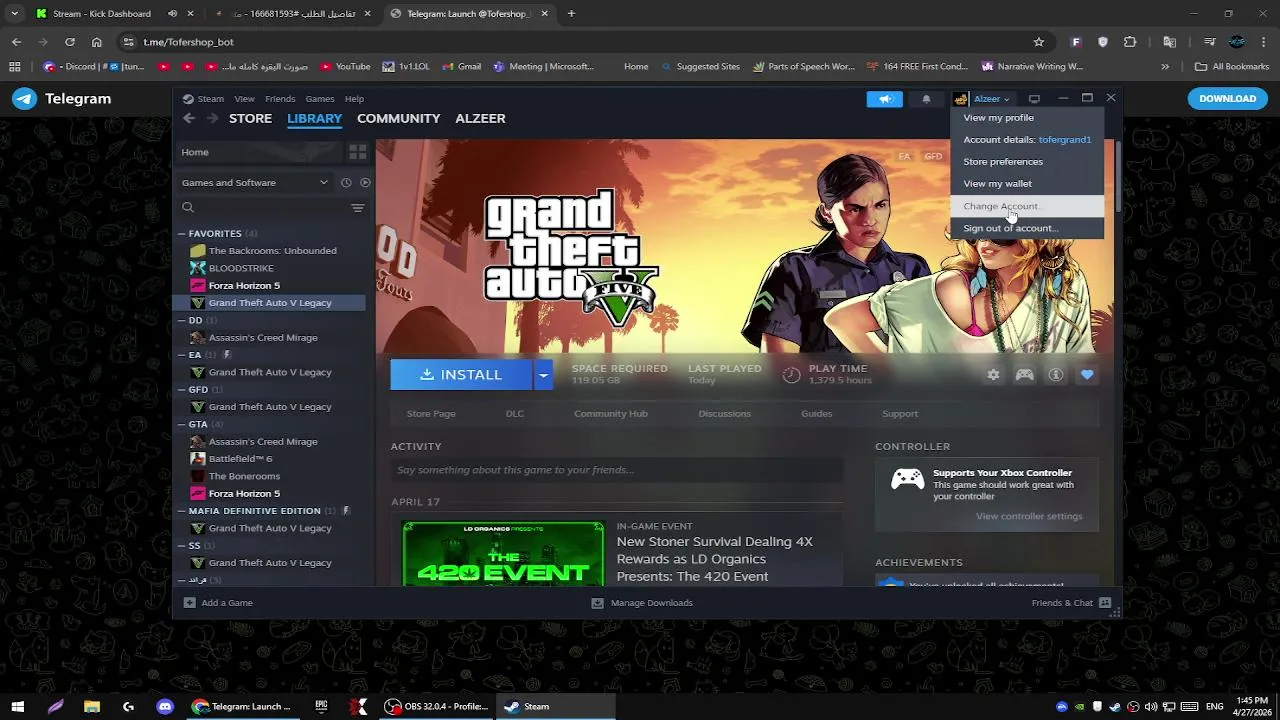Click Telegram DOWNLOAD button in browser
The width and height of the screenshot is (1280, 720).
tap(1227, 99)
